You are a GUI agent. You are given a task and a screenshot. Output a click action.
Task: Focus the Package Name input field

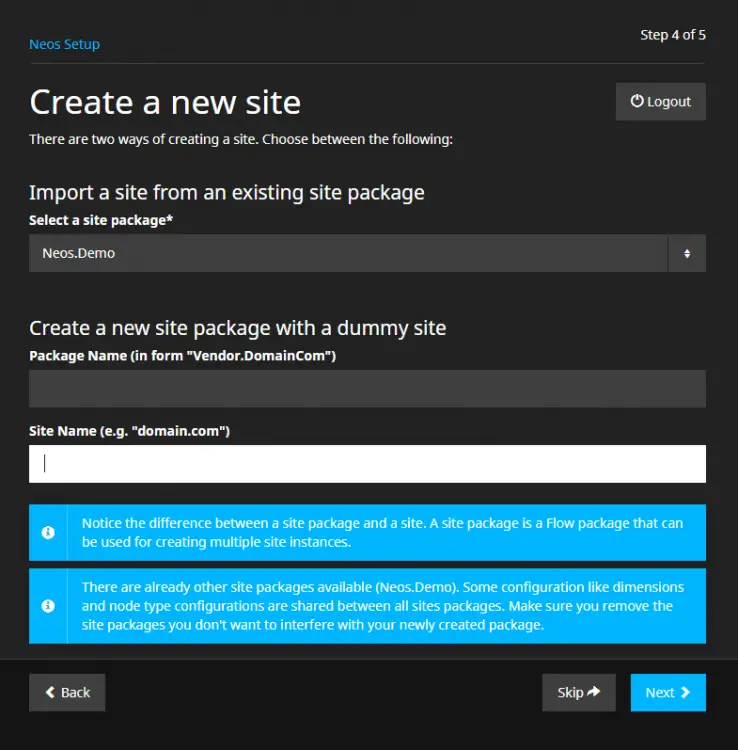point(367,389)
